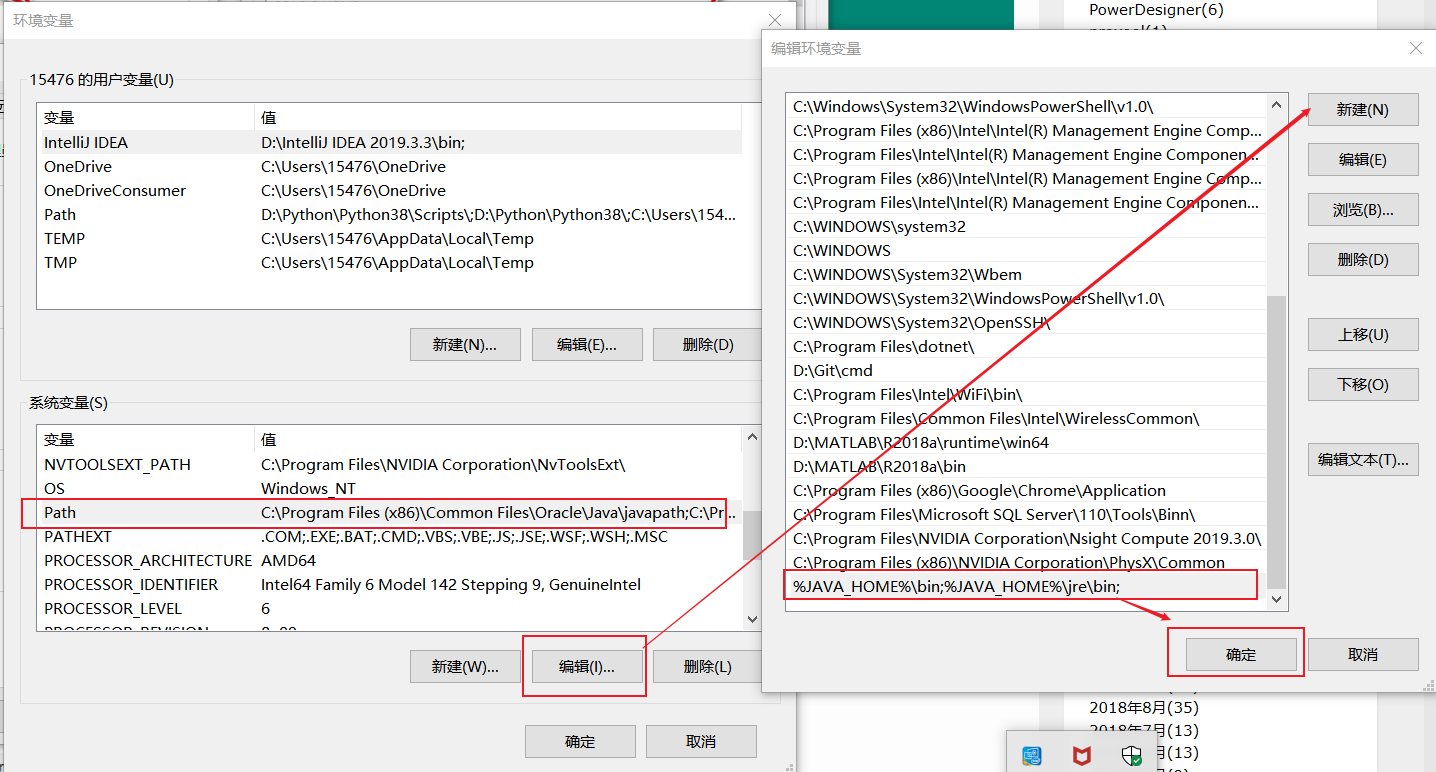Click 编辑(I)... under system variables

[x=587, y=667]
